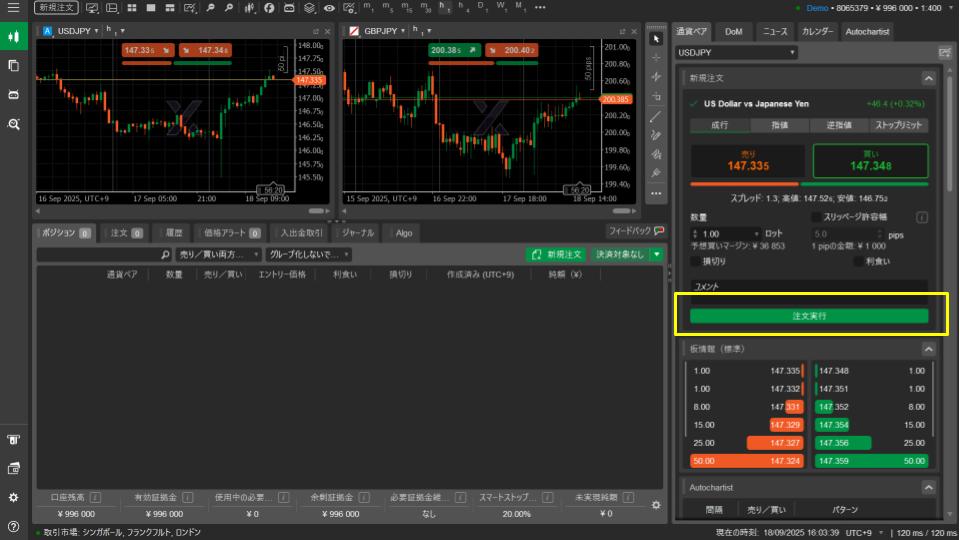Select the 逆指値 order type tab

tap(839, 126)
